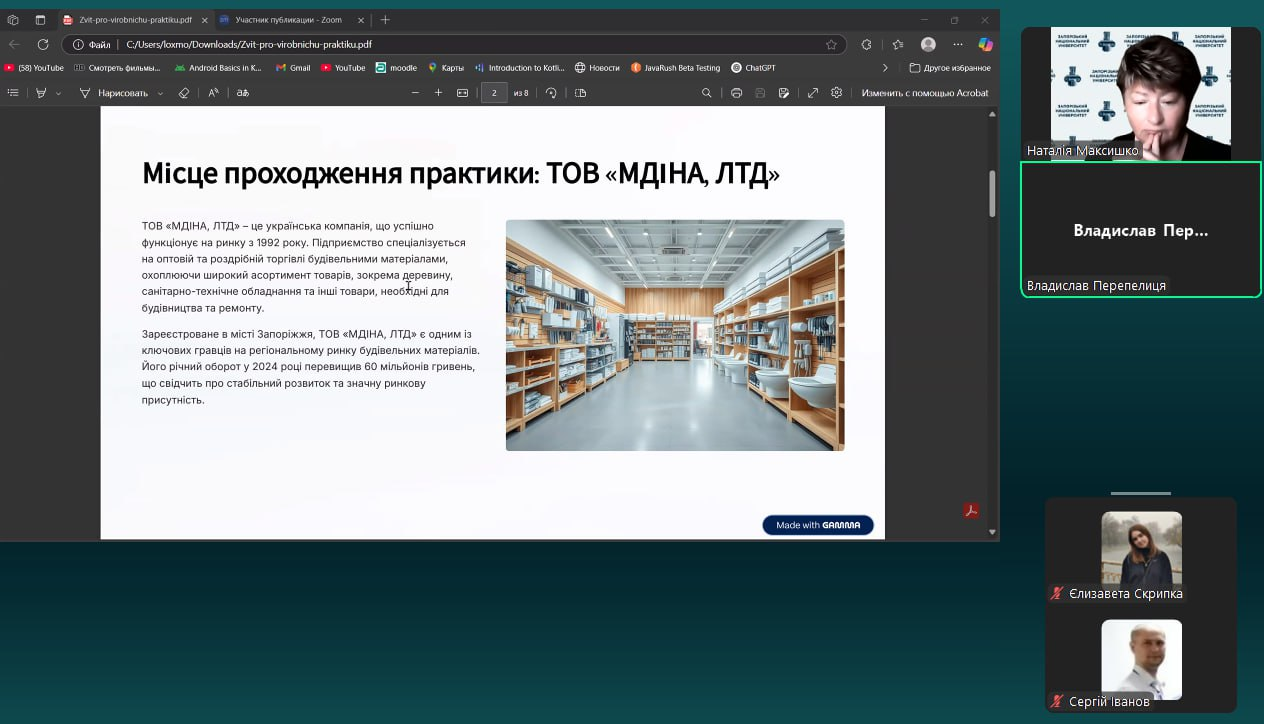Open the ChatGPT bookmark

[753, 68]
